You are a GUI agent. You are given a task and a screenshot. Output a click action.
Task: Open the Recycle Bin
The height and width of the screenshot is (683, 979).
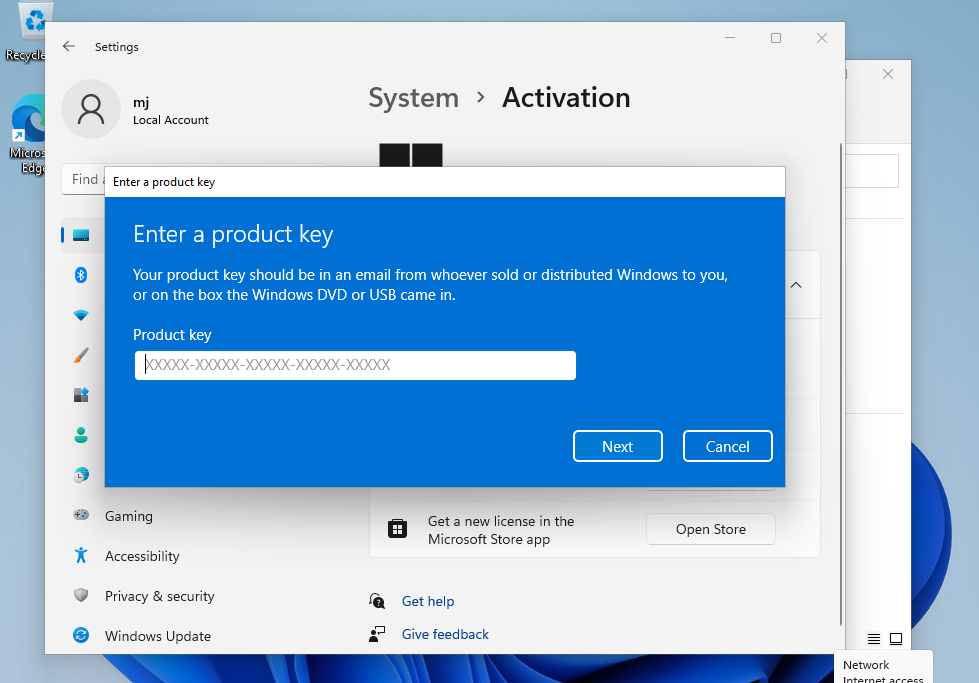pos(33,18)
